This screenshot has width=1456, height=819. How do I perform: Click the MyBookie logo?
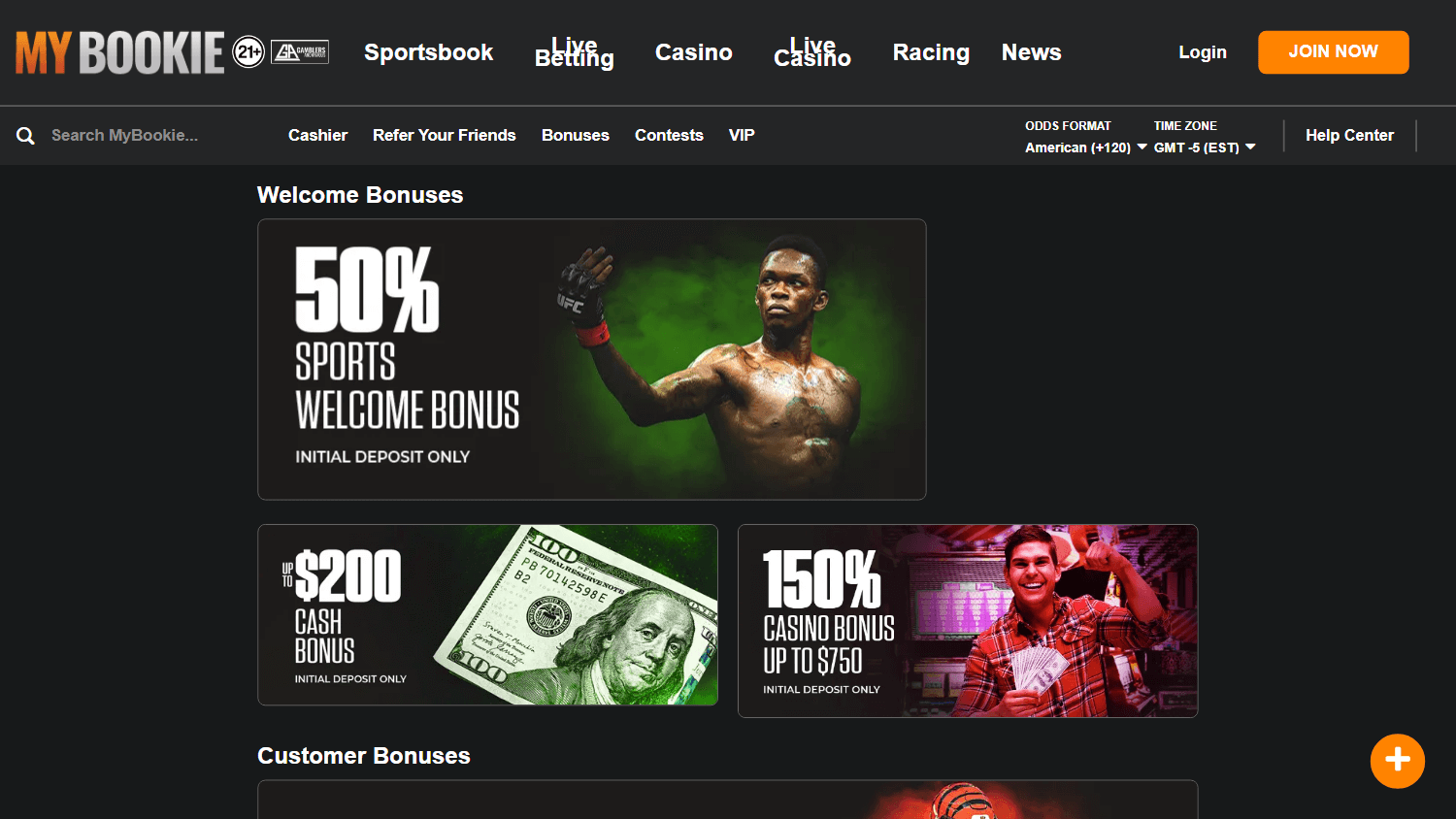coord(119,52)
